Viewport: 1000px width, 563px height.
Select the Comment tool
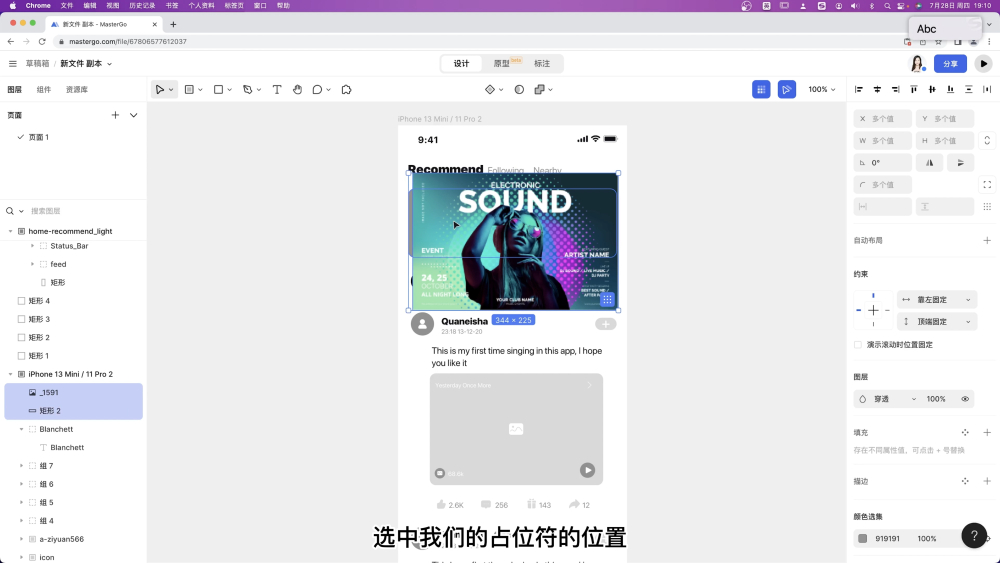(317, 90)
